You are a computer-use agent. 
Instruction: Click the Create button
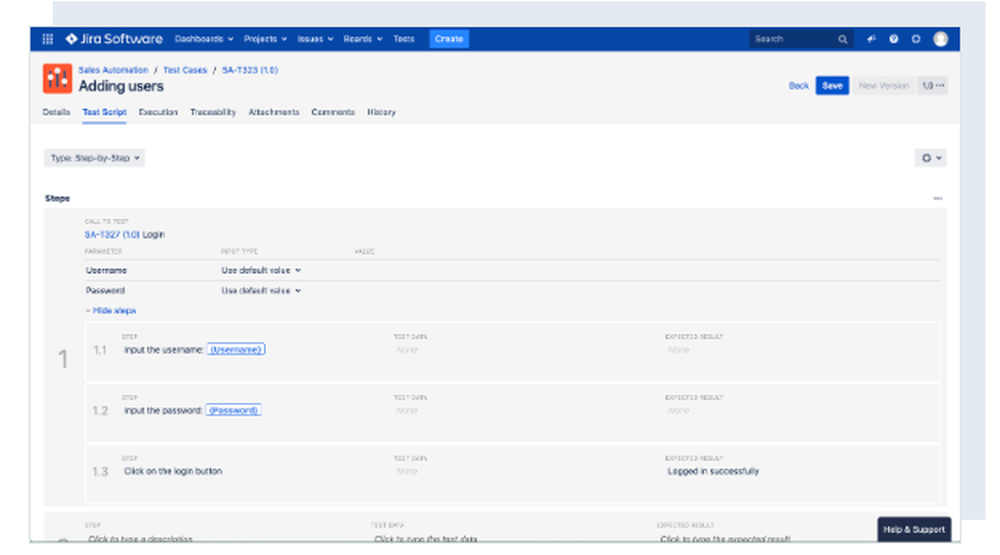click(x=449, y=39)
